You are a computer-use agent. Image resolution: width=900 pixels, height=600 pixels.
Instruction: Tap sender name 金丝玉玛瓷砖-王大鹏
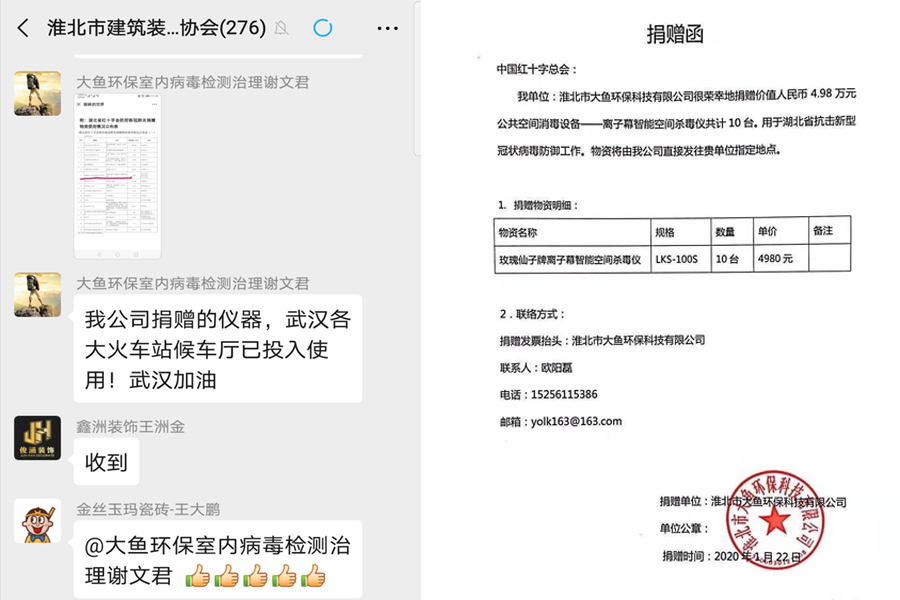tap(148, 509)
